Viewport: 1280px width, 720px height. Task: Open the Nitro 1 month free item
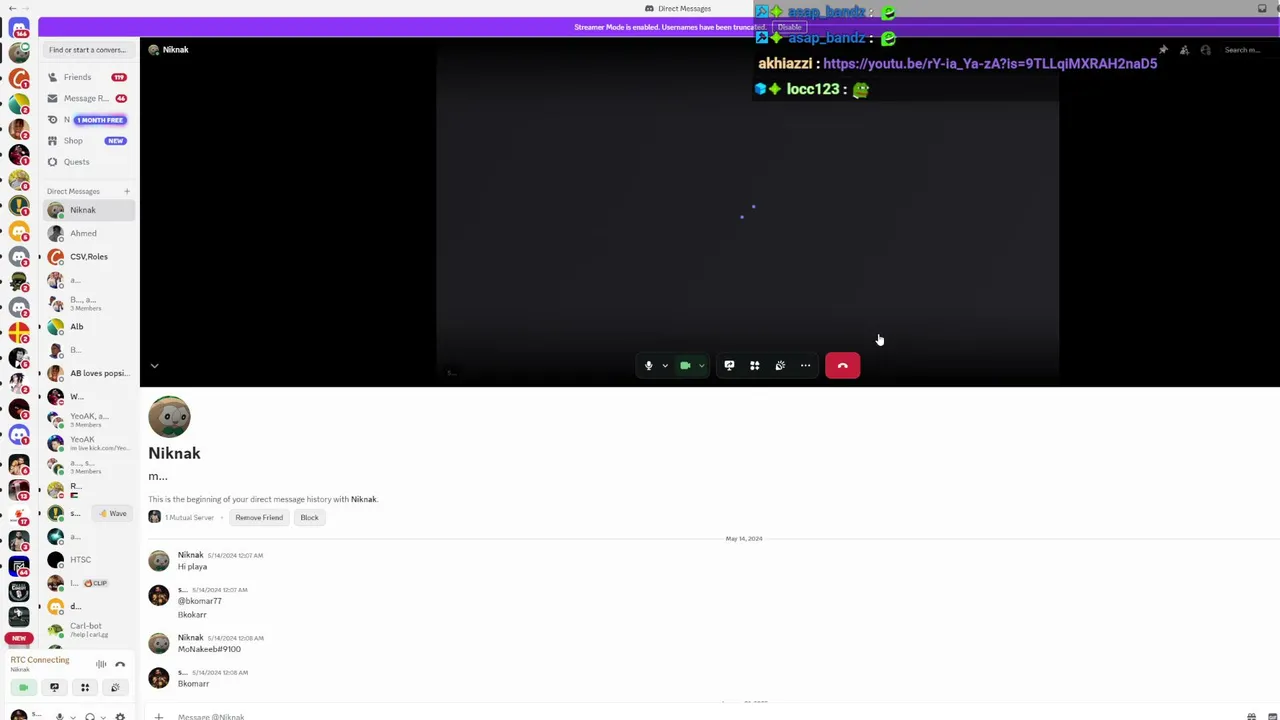pyautogui.click(x=89, y=120)
